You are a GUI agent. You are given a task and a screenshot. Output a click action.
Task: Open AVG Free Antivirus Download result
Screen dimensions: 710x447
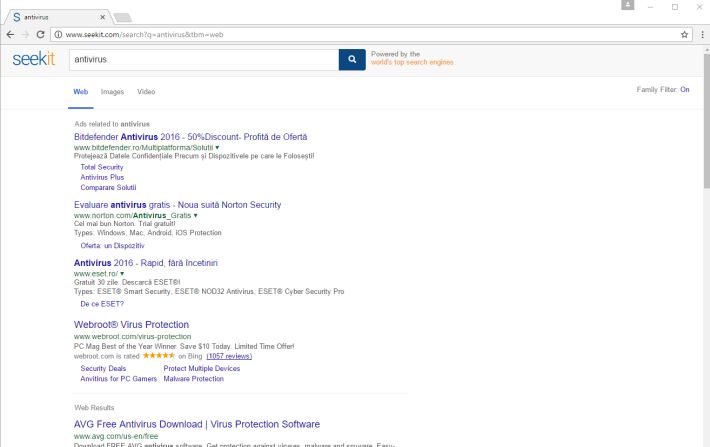pyautogui.click(x=197, y=424)
